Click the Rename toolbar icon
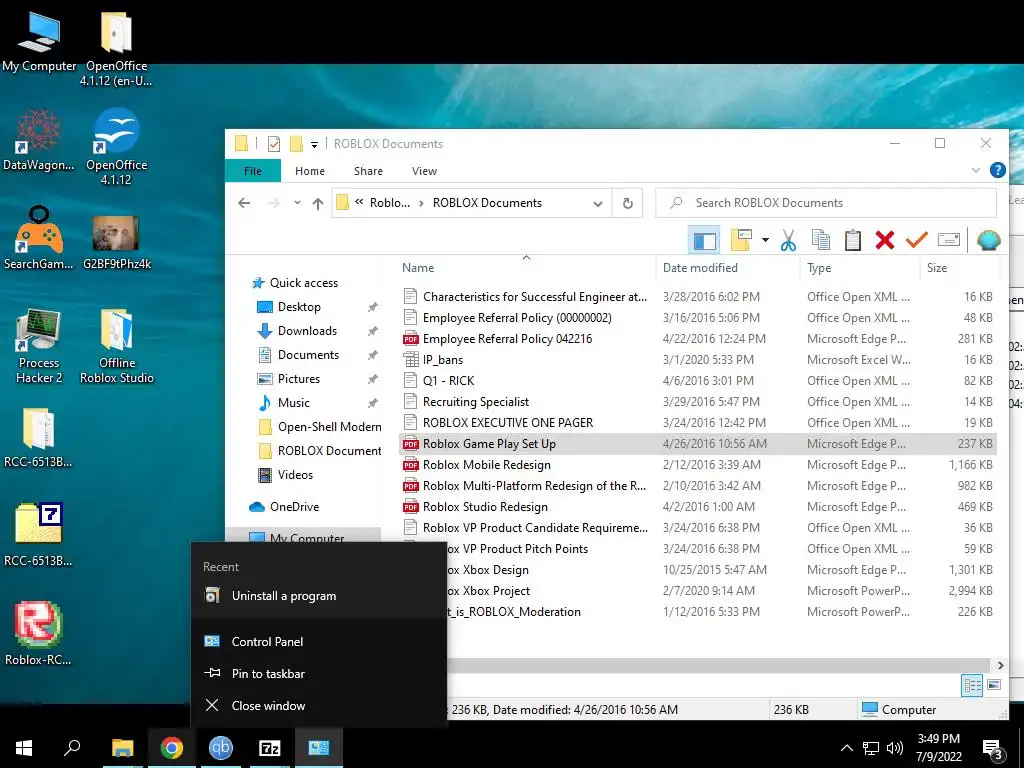 [948, 240]
